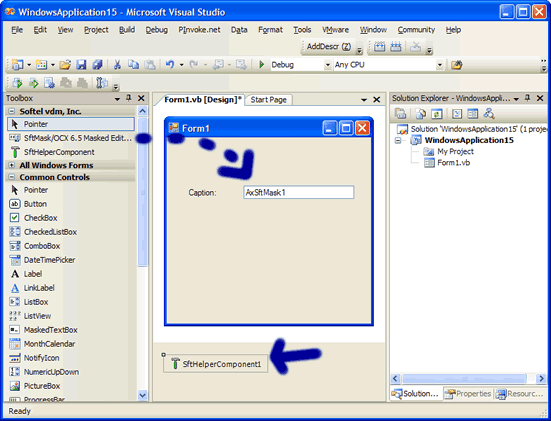Image resolution: width=551 pixels, height=421 pixels.
Task: Open the Solution Explorer window position dropdown arrow
Action: 516,99
